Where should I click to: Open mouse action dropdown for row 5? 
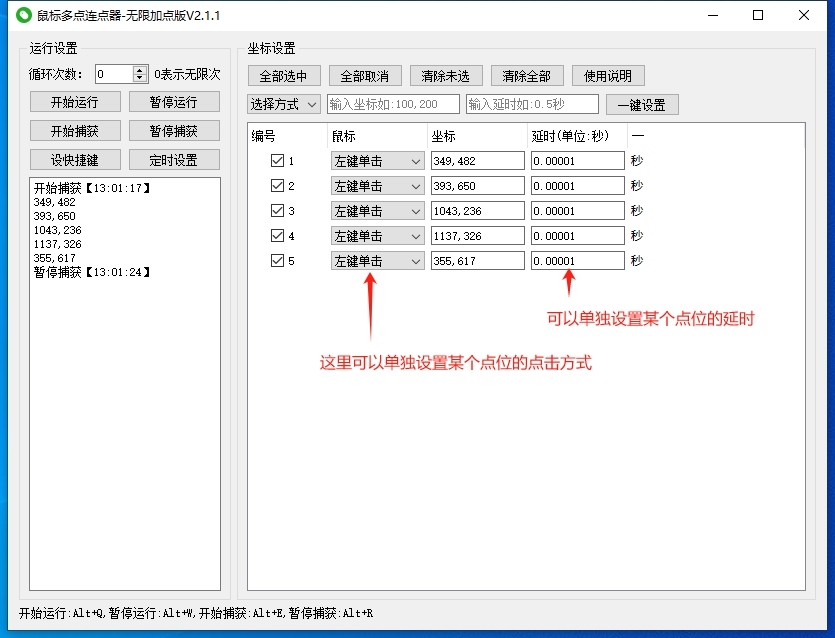point(378,261)
